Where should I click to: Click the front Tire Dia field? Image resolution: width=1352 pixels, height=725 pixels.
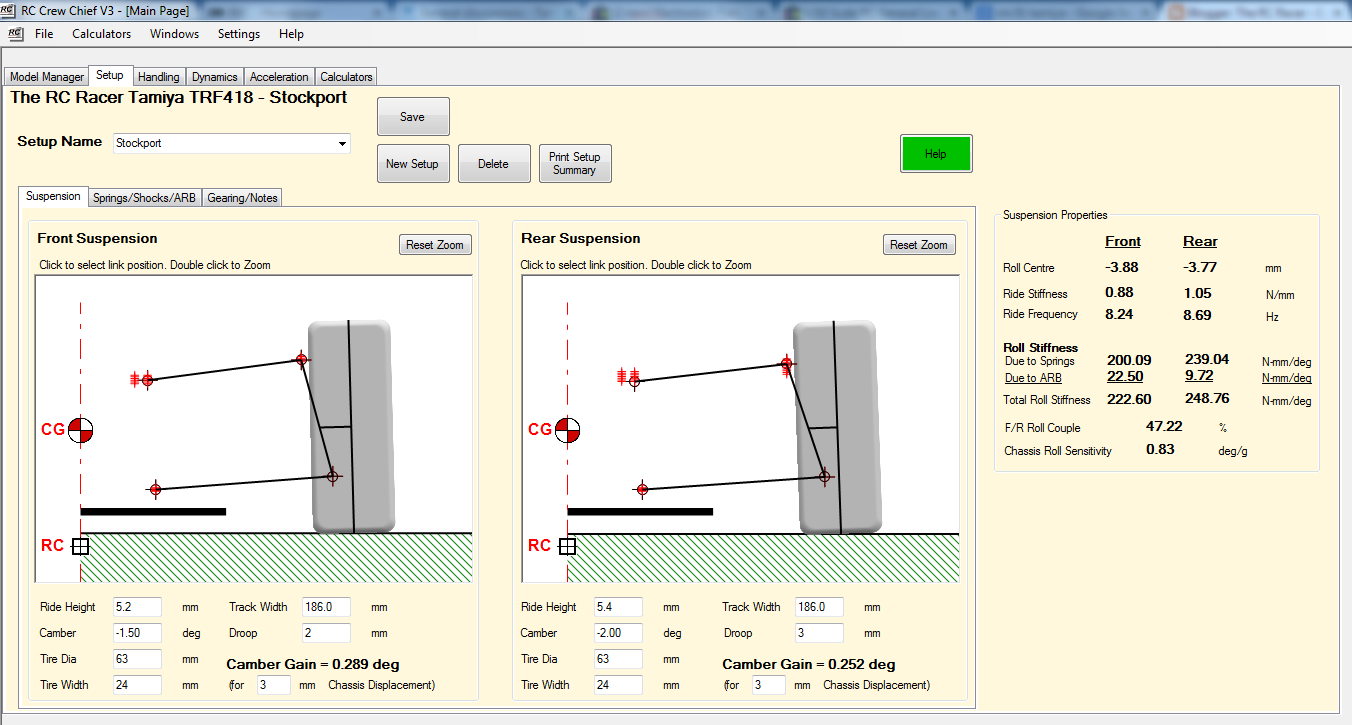pyautogui.click(x=137, y=659)
